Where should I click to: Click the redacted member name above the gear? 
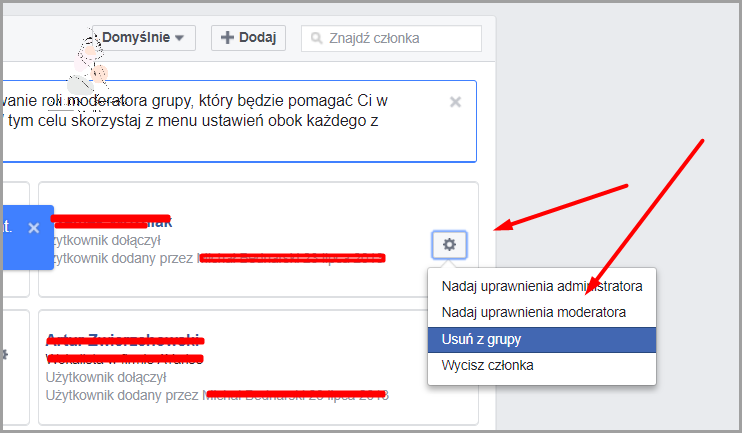pos(112,221)
